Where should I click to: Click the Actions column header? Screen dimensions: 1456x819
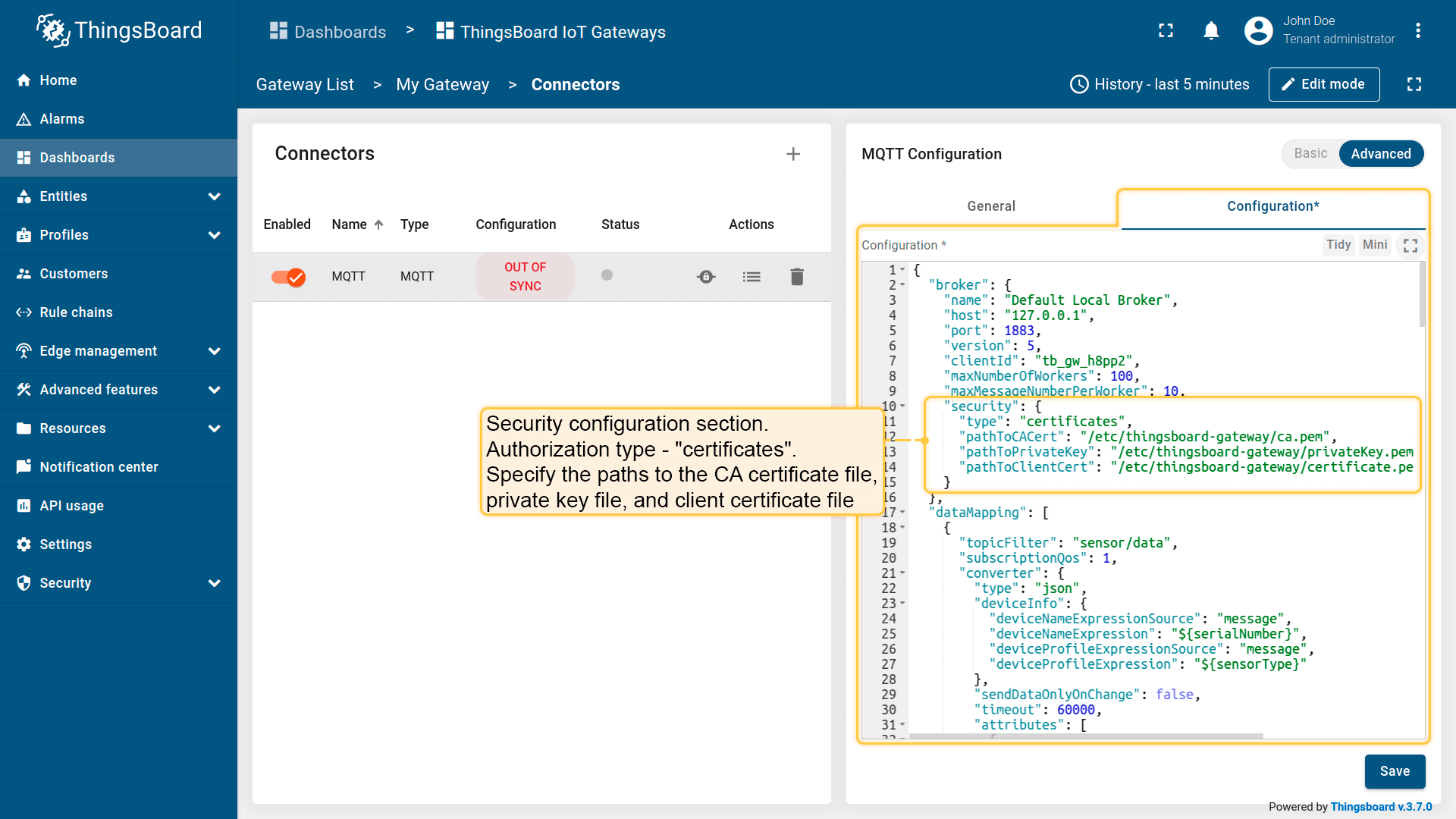751,224
